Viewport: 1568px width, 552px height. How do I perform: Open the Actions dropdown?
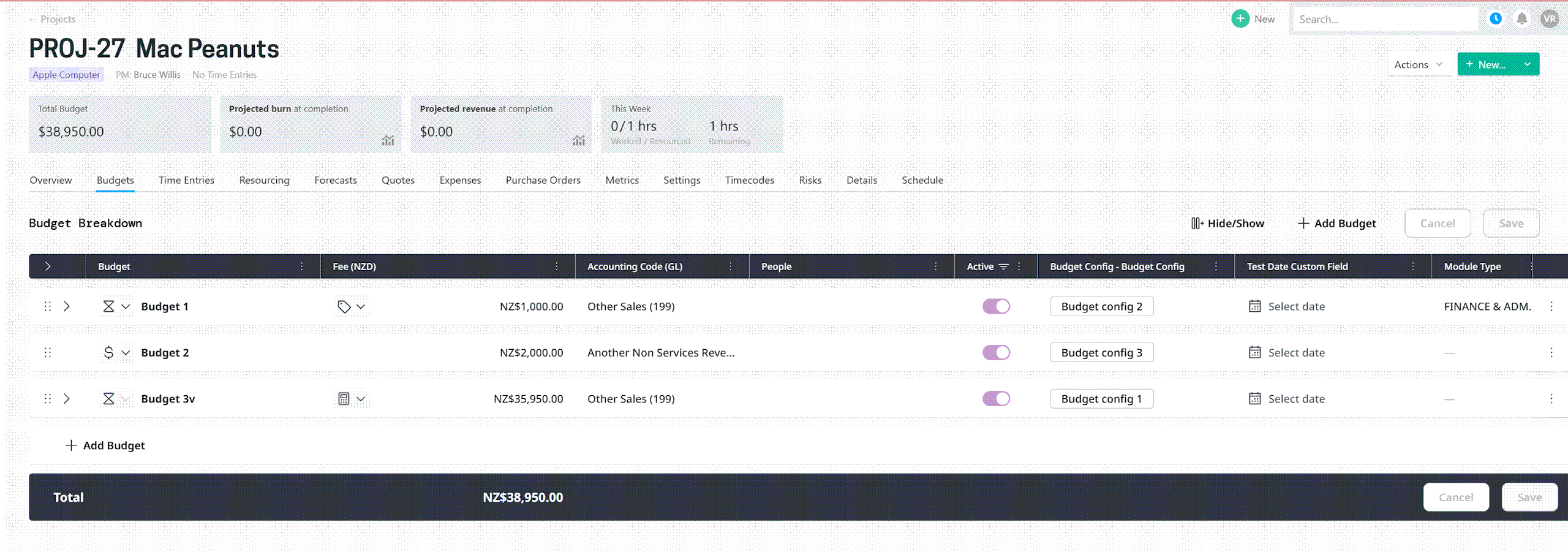1418,64
